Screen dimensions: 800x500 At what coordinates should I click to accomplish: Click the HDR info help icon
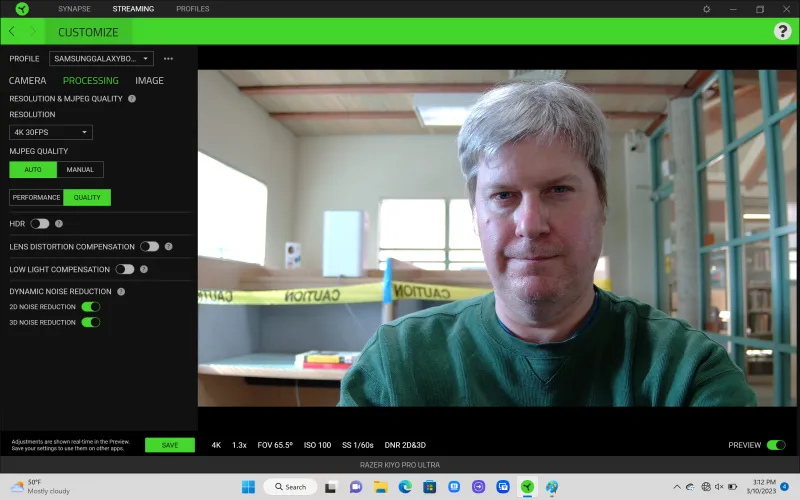59,224
